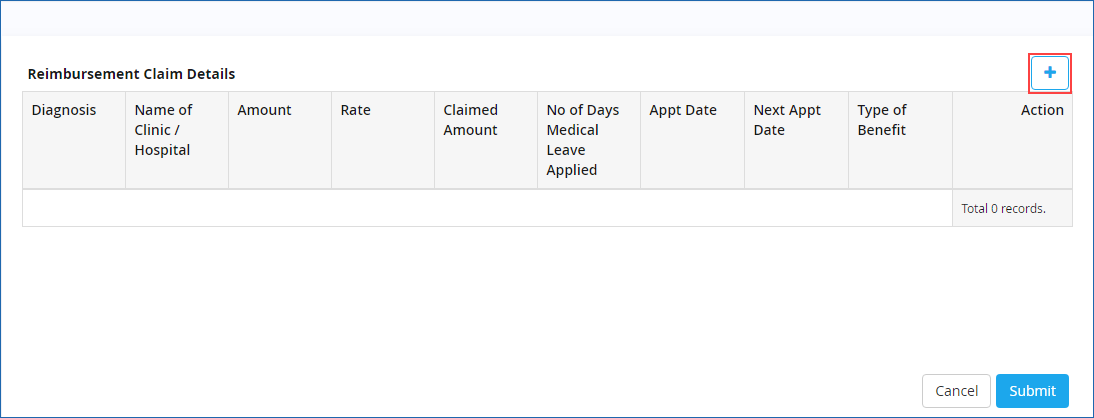Select the Claimed Amount column header

point(486,140)
